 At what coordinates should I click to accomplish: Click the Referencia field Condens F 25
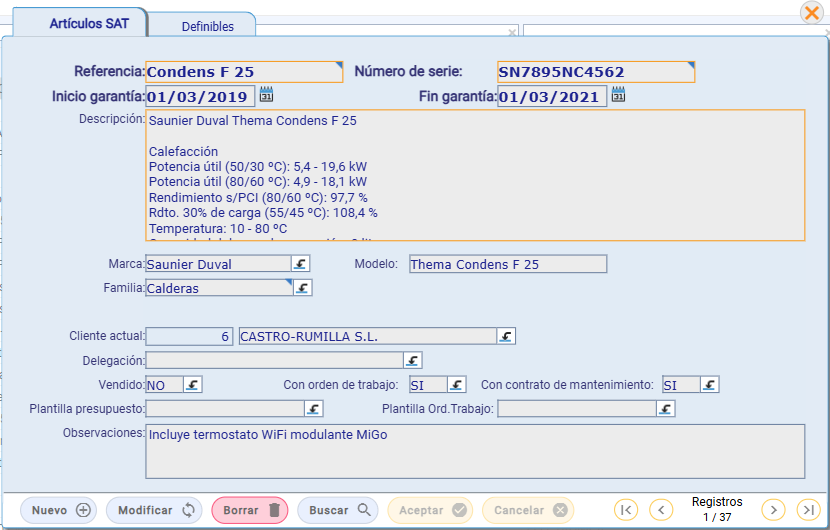coord(244,72)
